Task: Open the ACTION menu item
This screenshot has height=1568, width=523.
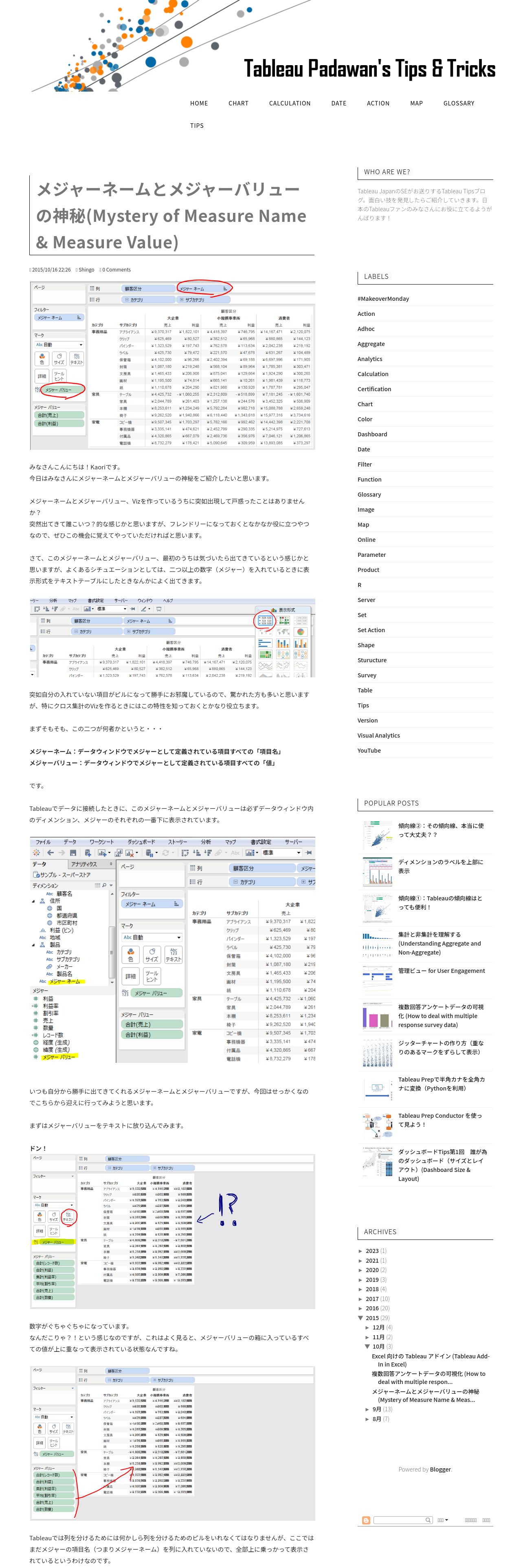Action: (378, 103)
